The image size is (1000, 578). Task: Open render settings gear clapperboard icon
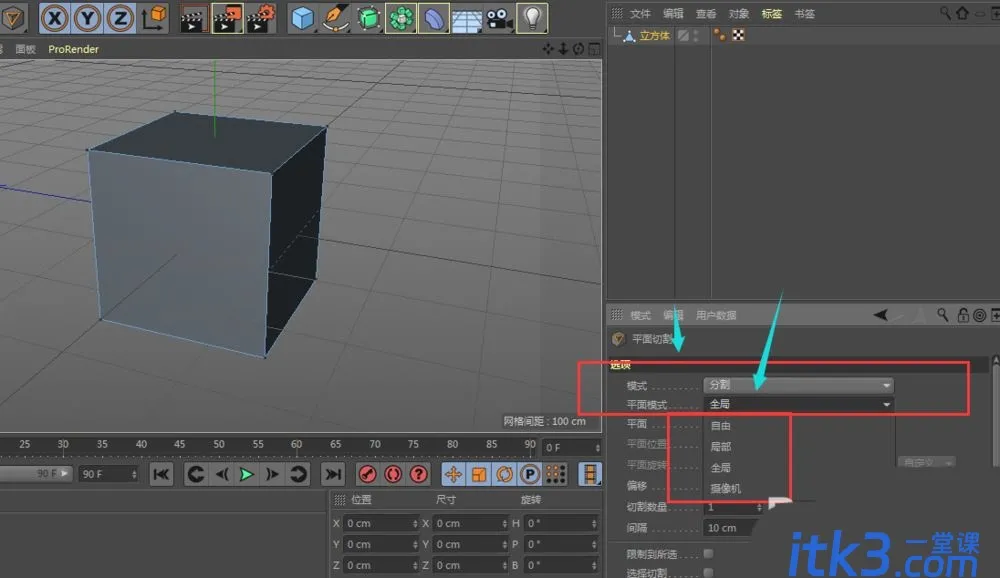(x=261, y=19)
